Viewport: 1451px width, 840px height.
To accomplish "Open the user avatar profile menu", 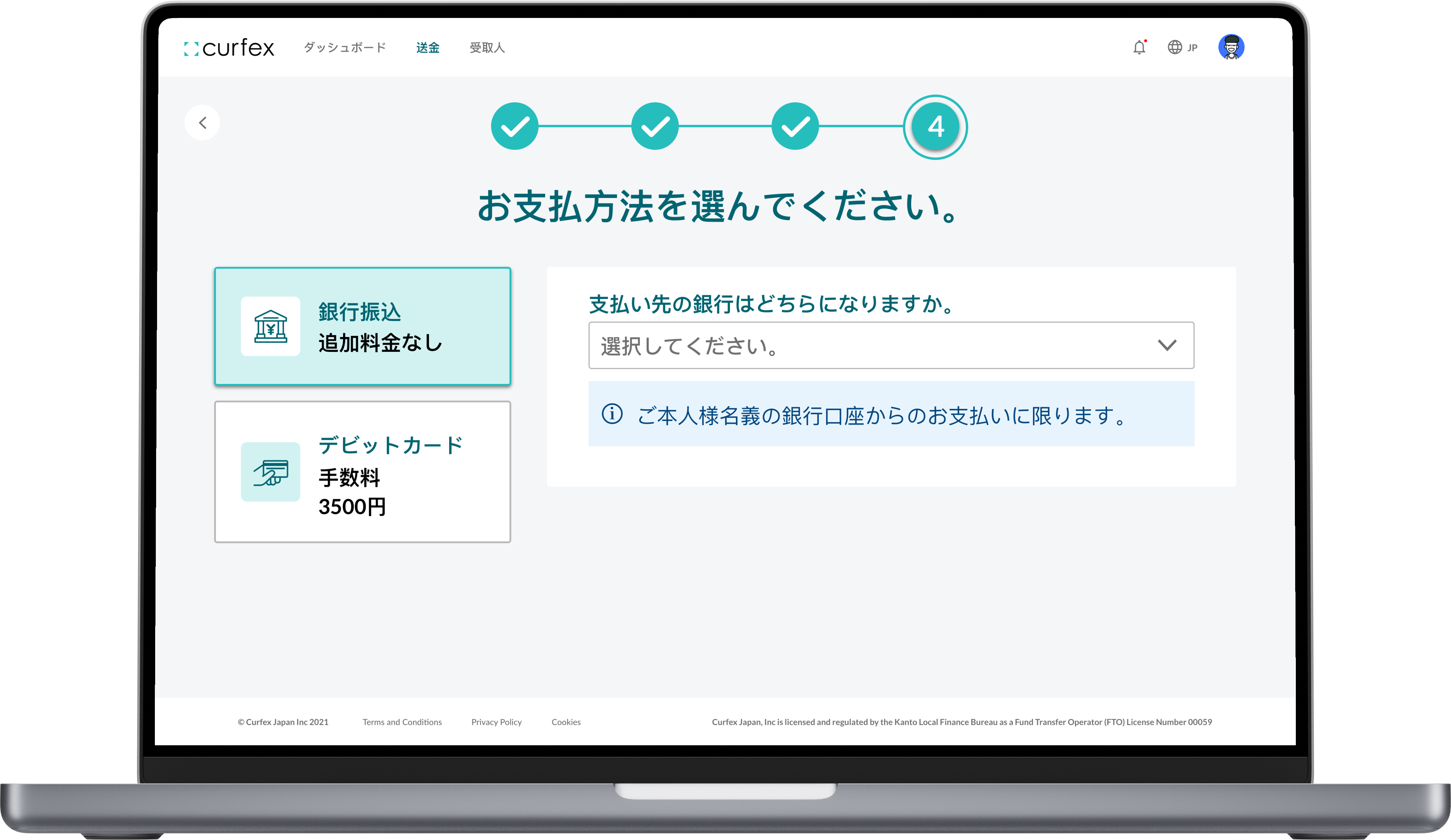I will [1231, 47].
